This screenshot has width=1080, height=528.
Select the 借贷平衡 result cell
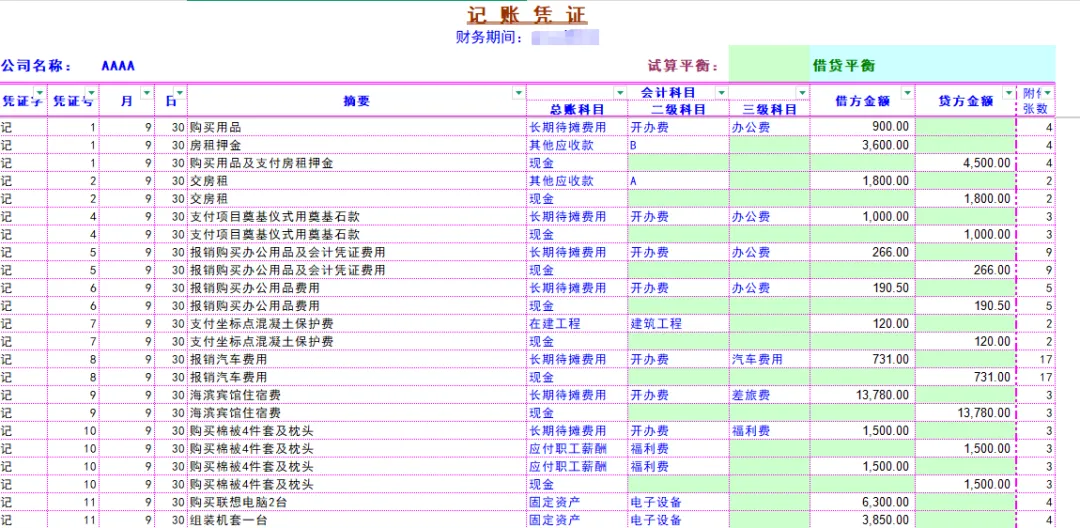tap(933, 65)
